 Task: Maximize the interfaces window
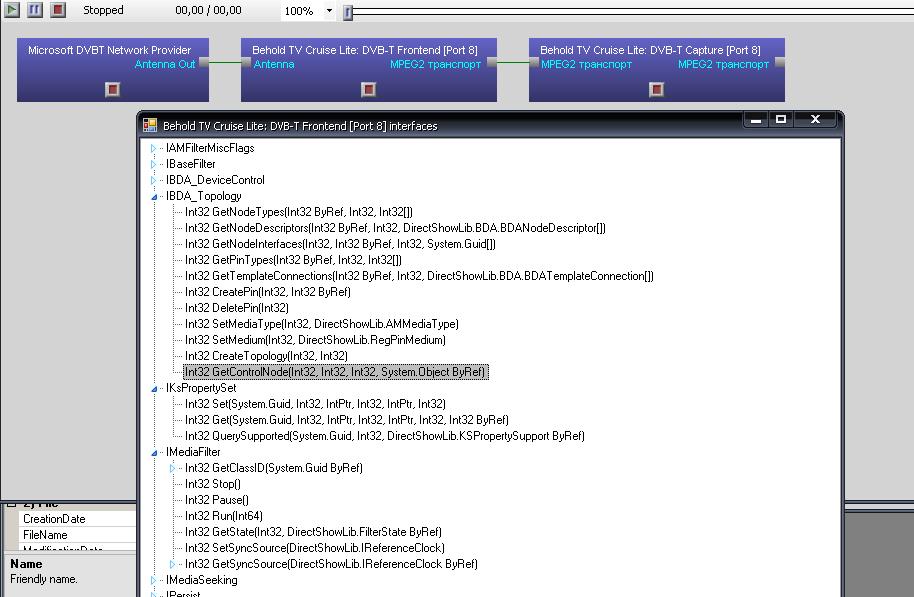781,120
